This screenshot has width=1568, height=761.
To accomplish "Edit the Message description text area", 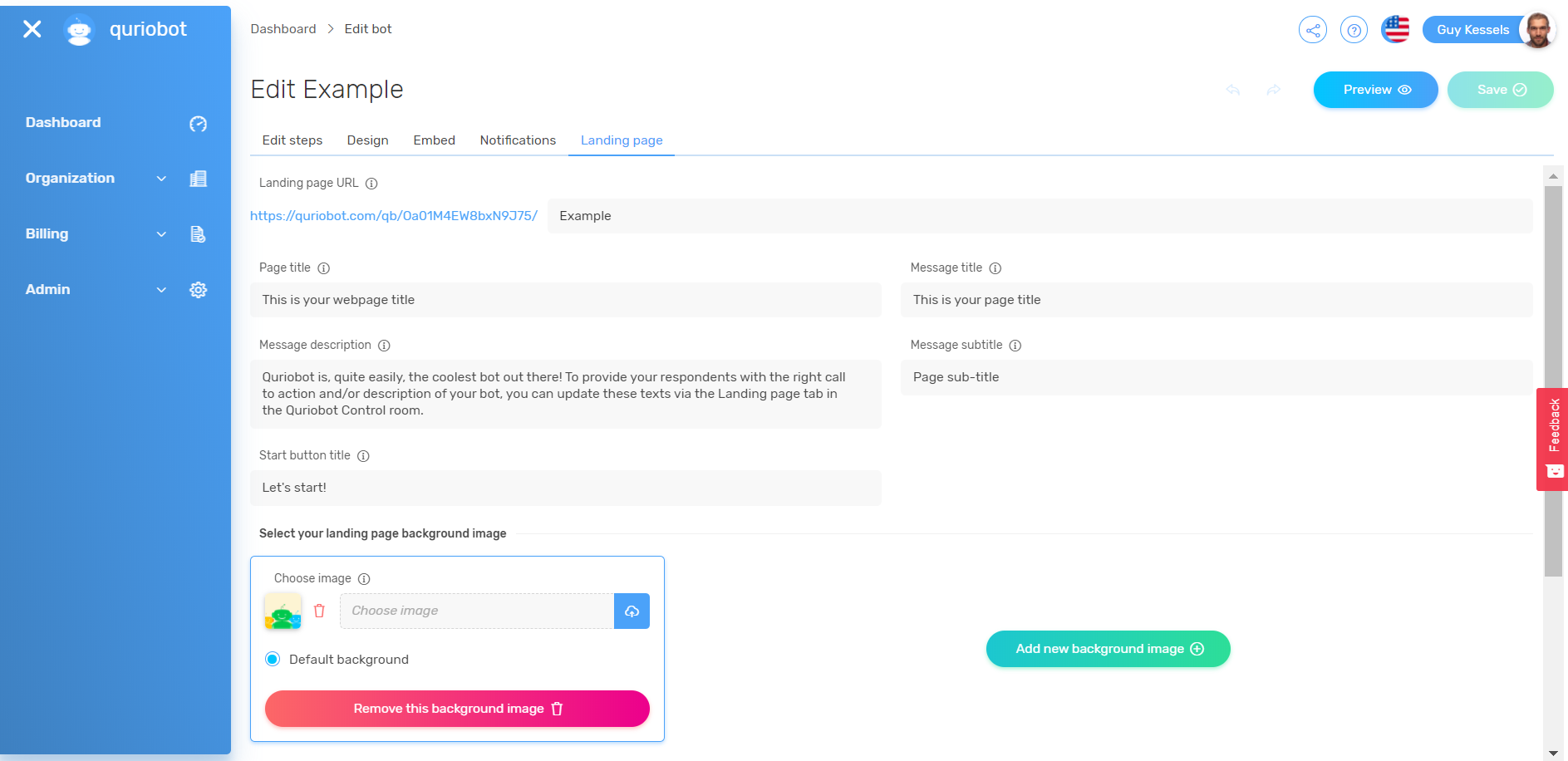I will point(566,394).
